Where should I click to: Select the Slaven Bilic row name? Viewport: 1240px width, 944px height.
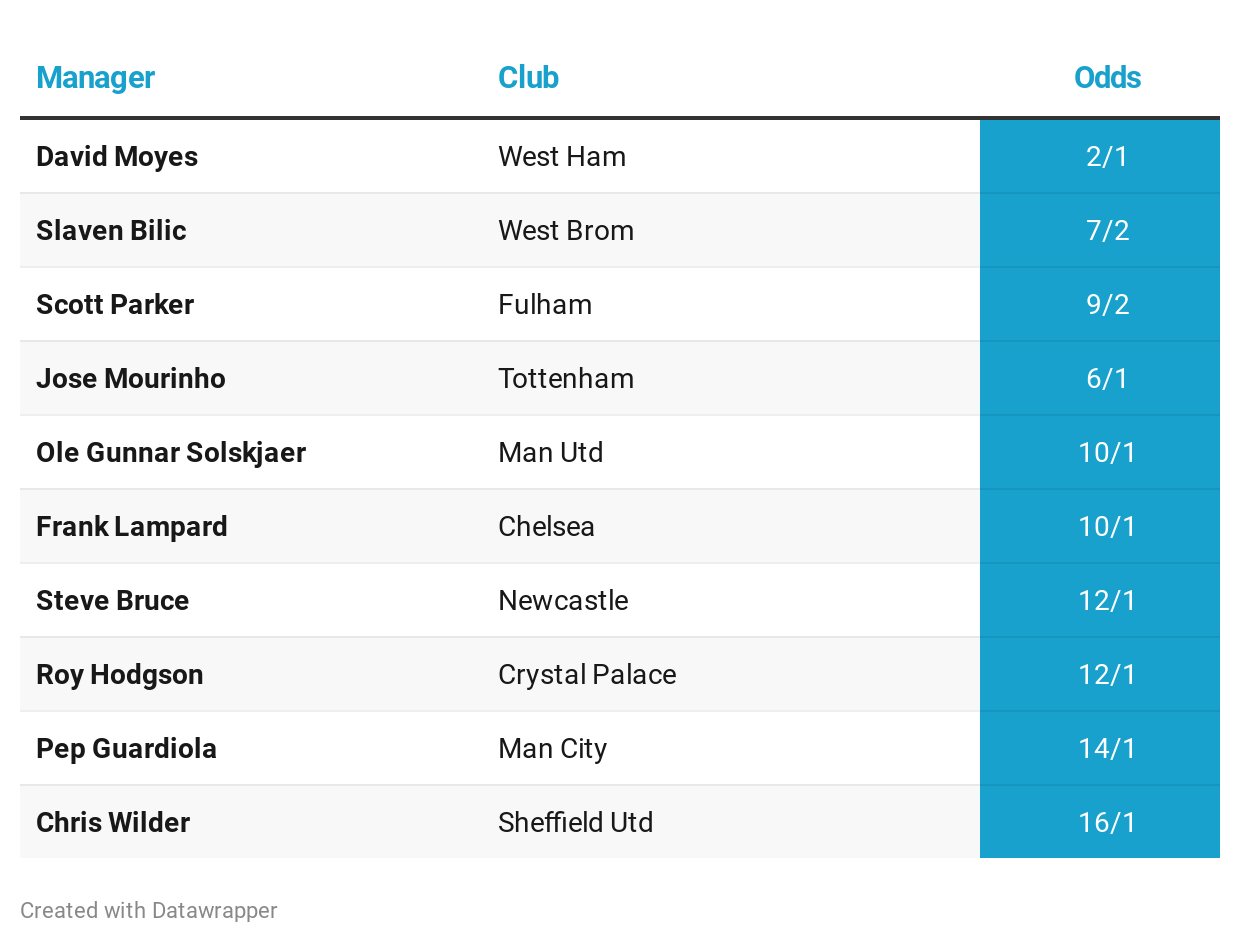pos(111,230)
